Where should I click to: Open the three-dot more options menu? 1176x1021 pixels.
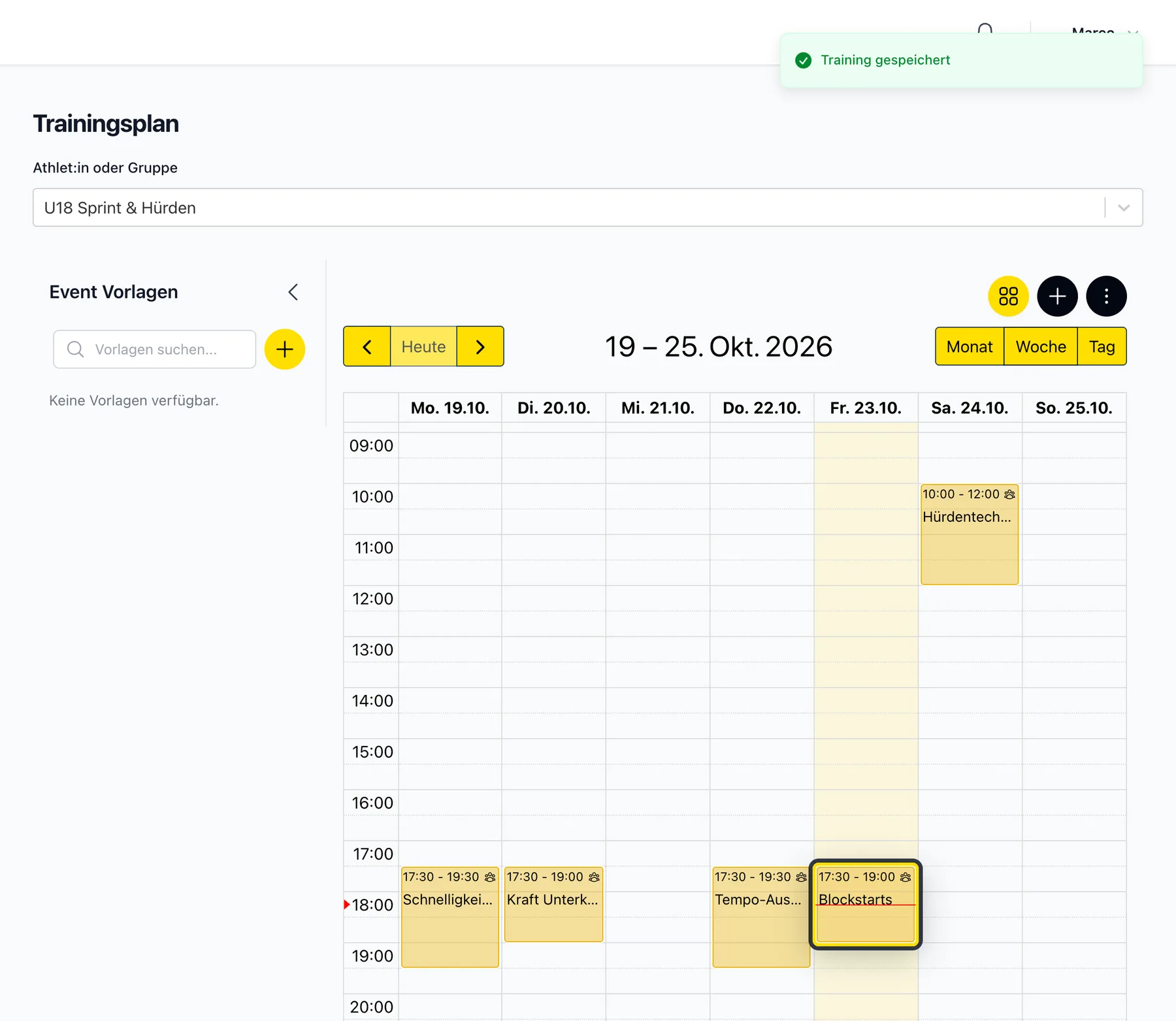pos(1106,297)
